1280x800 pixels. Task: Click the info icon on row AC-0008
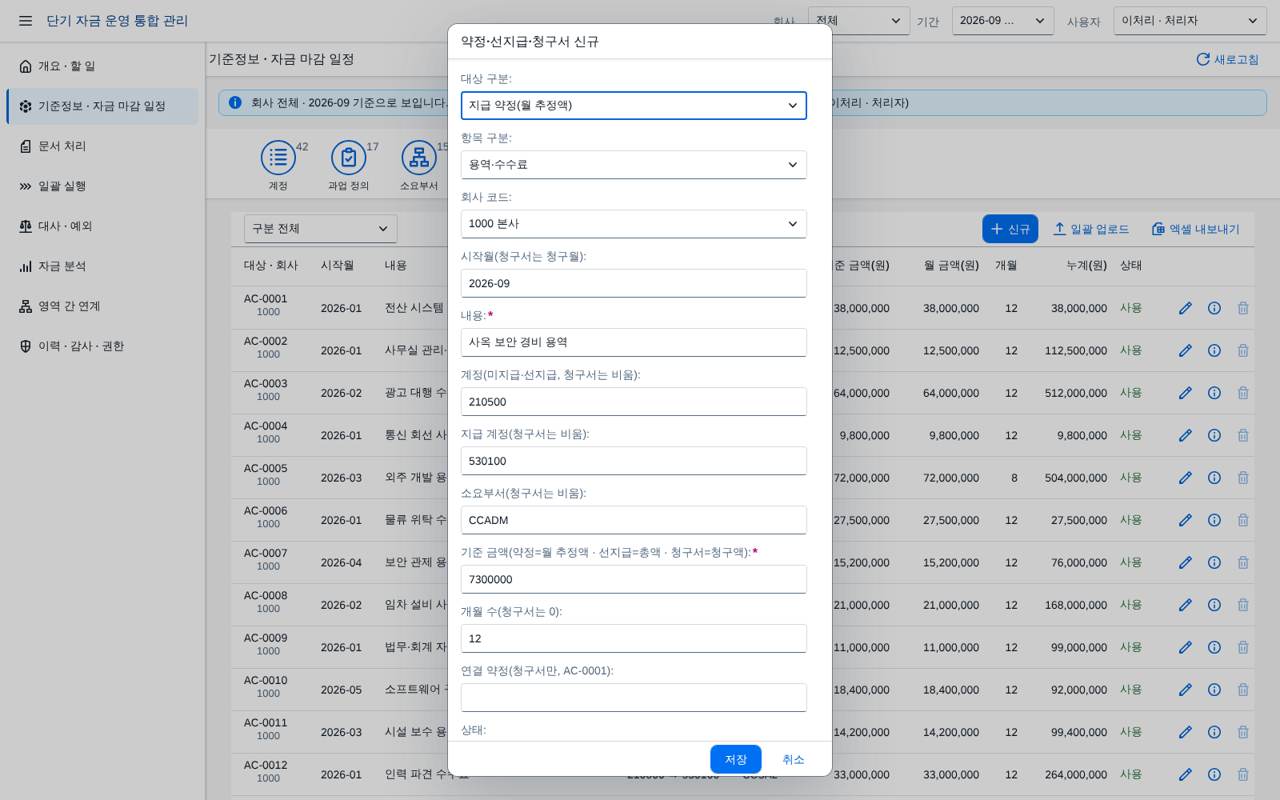[x=1214, y=605]
